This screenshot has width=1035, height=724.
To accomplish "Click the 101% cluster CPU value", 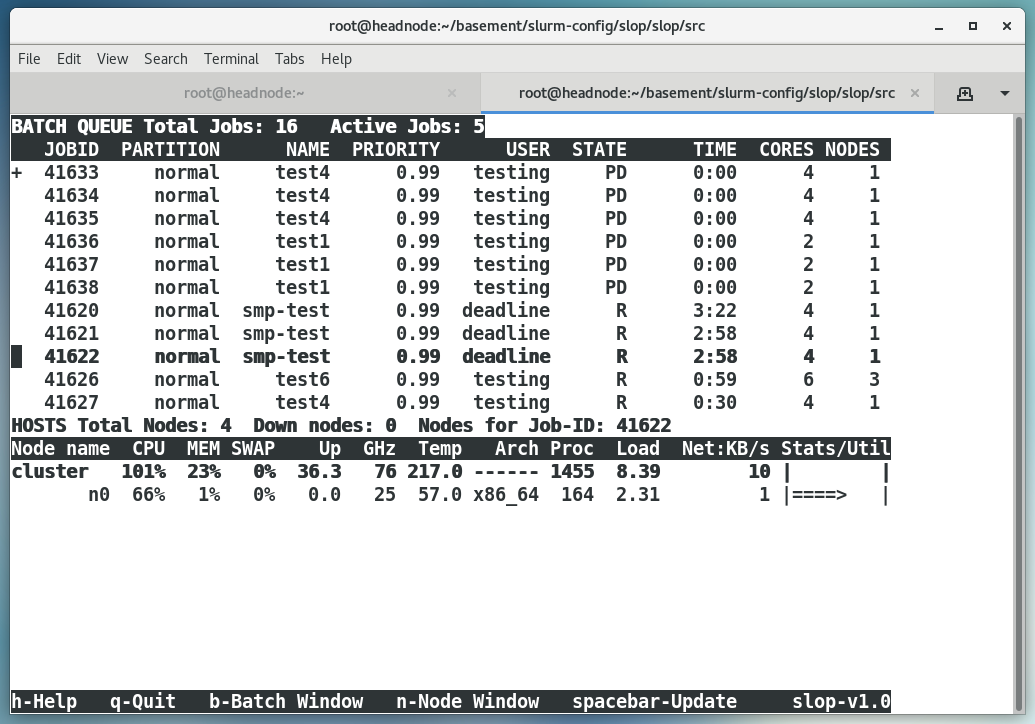I will pos(143,472).
